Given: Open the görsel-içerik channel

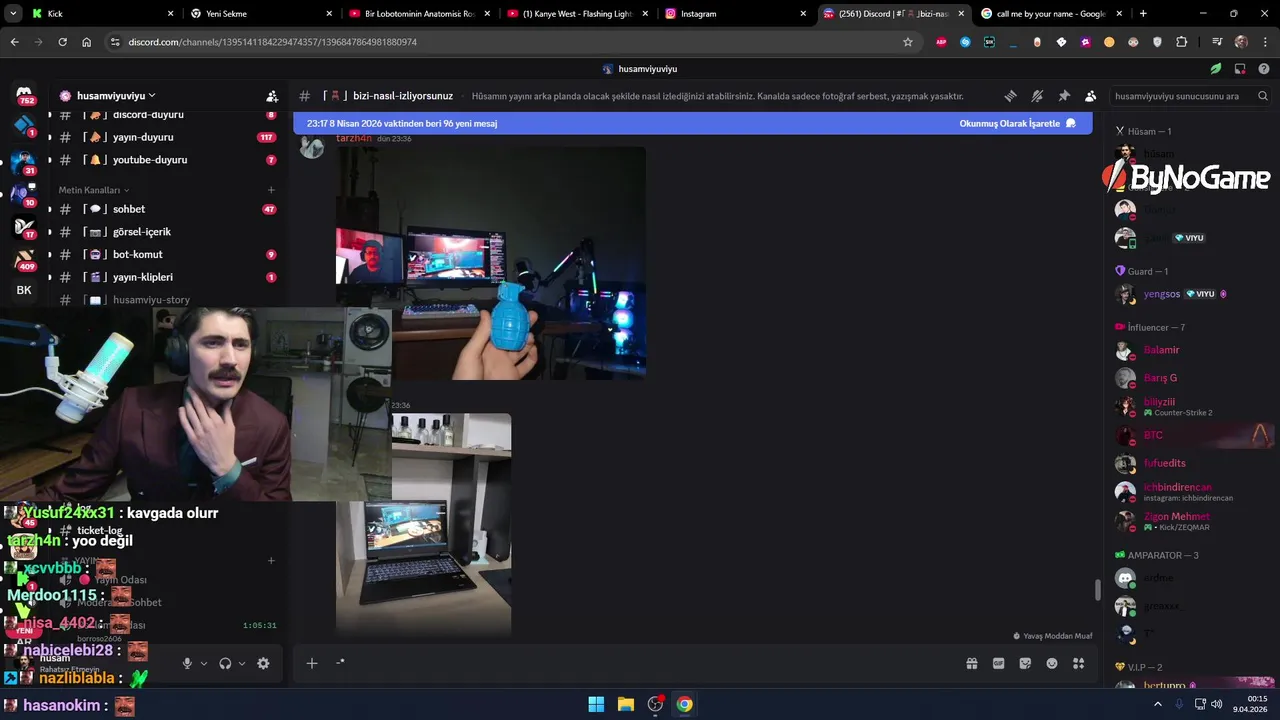Looking at the screenshot, I should (168, 232).
